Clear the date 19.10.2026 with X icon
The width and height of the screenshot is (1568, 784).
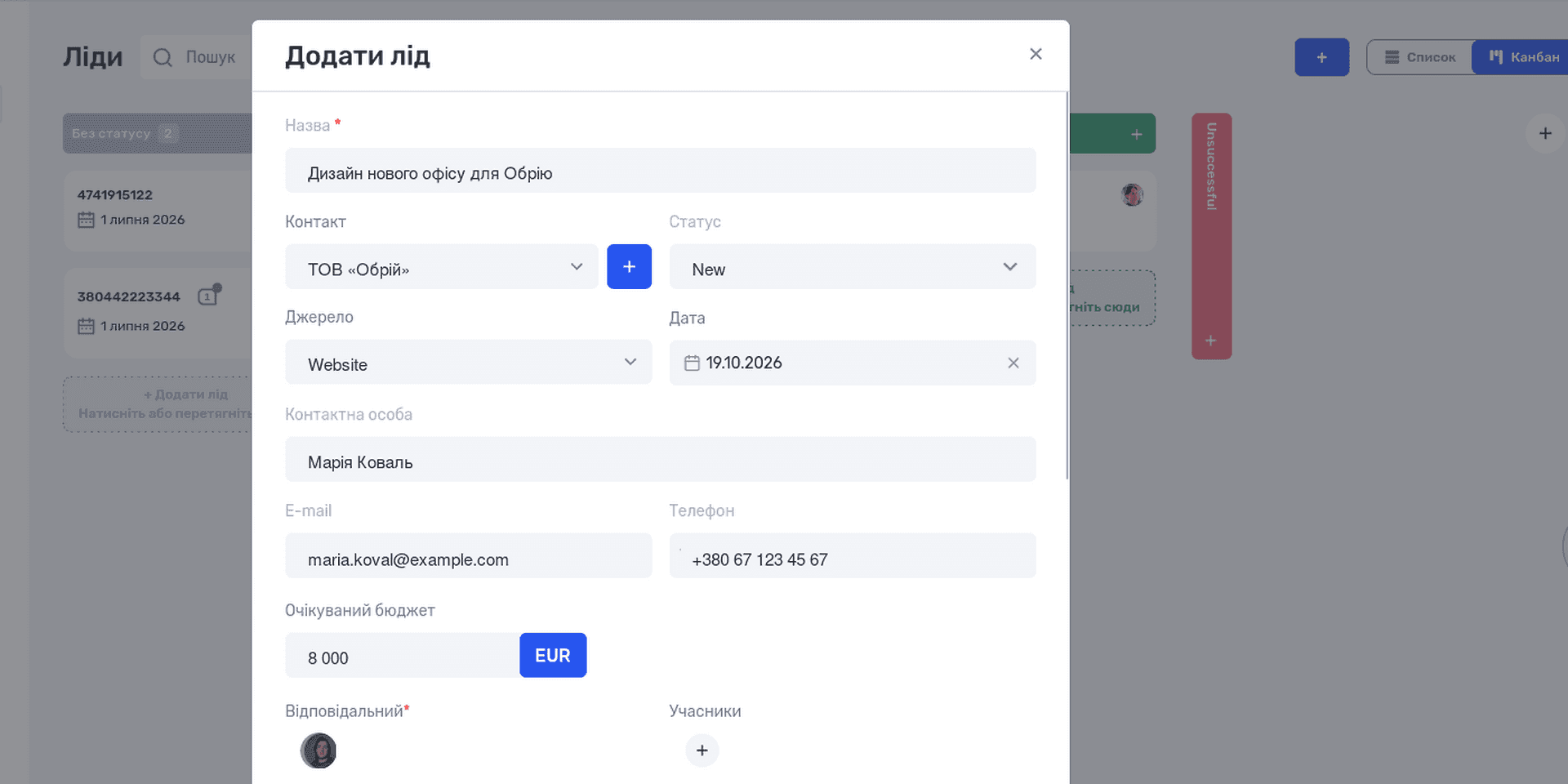pyautogui.click(x=1013, y=363)
